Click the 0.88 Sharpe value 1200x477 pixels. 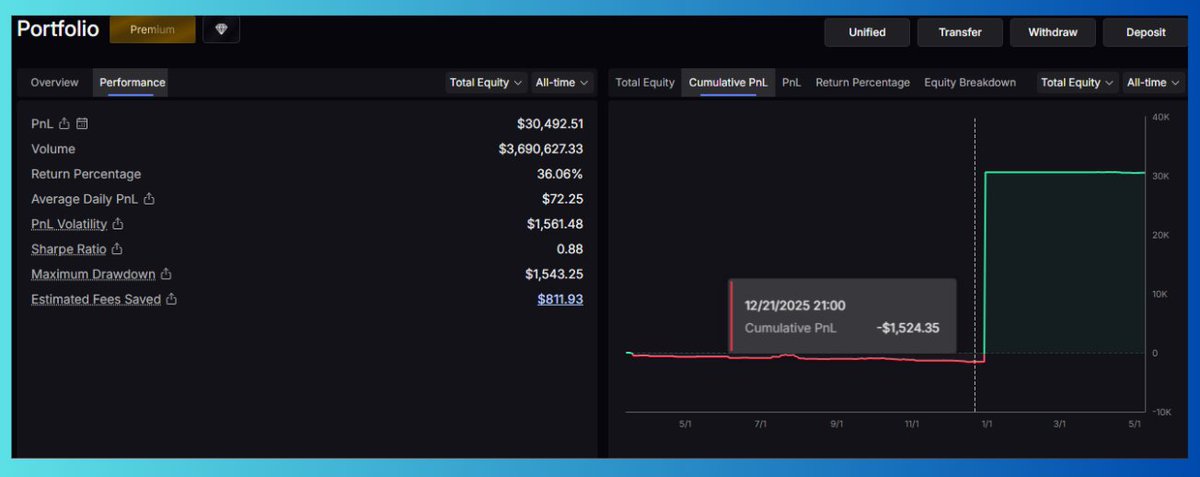(x=570, y=249)
